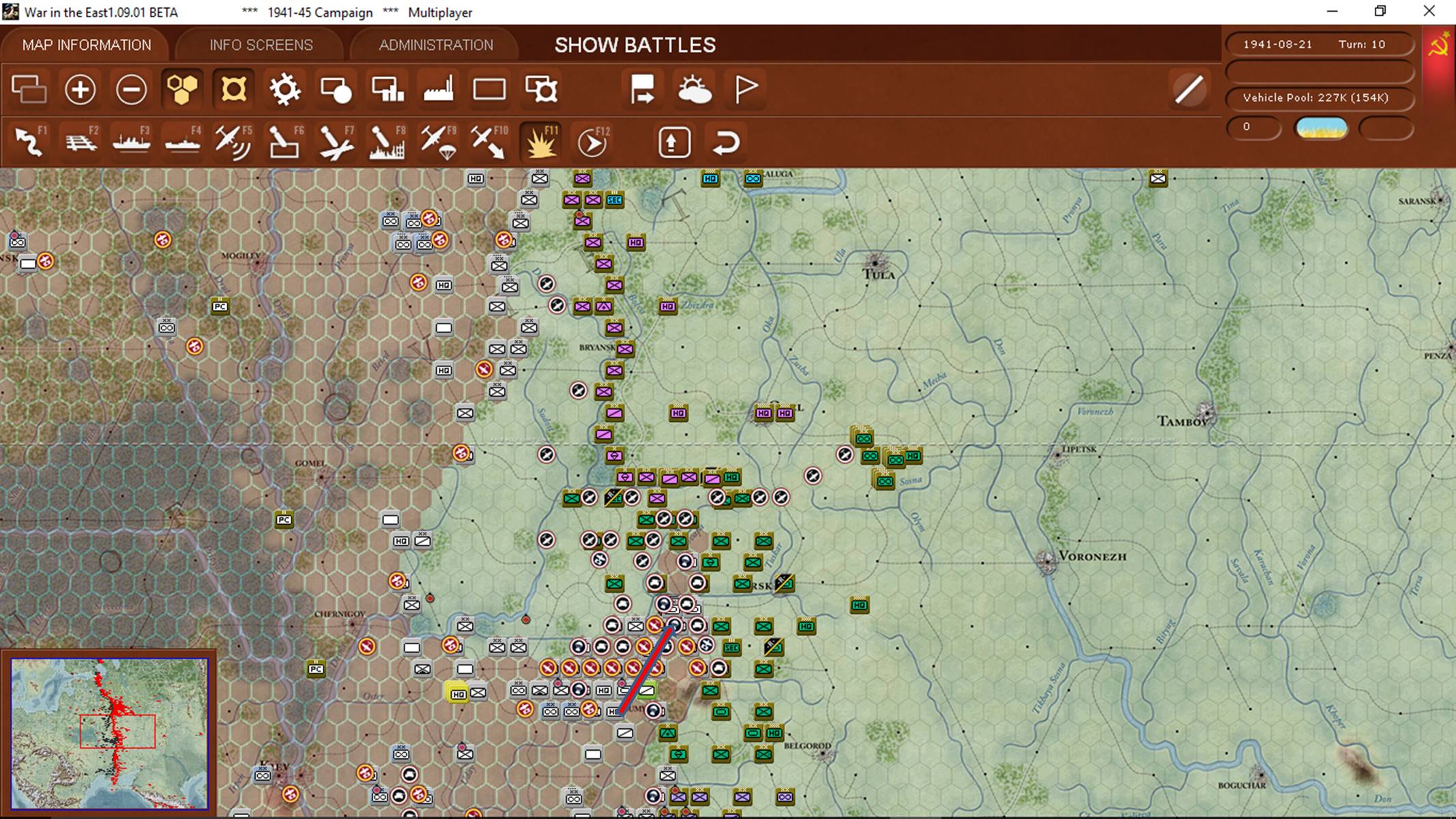The image size is (1456, 819).
Task: Click the Tambov city label
Action: pyautogui.click(x=1183, y=421)
